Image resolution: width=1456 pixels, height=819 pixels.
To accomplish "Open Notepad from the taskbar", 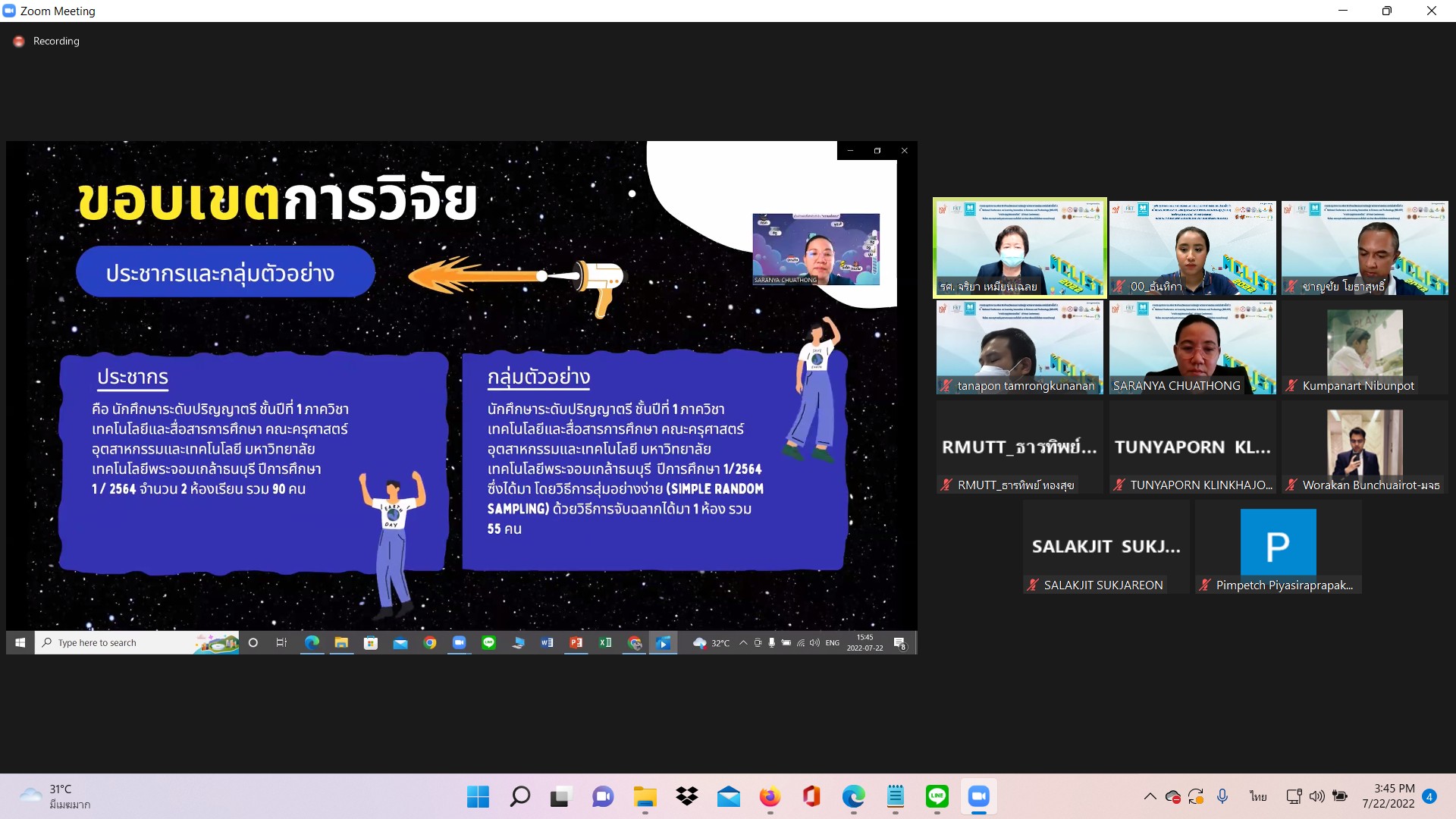I will coord(896,796).
